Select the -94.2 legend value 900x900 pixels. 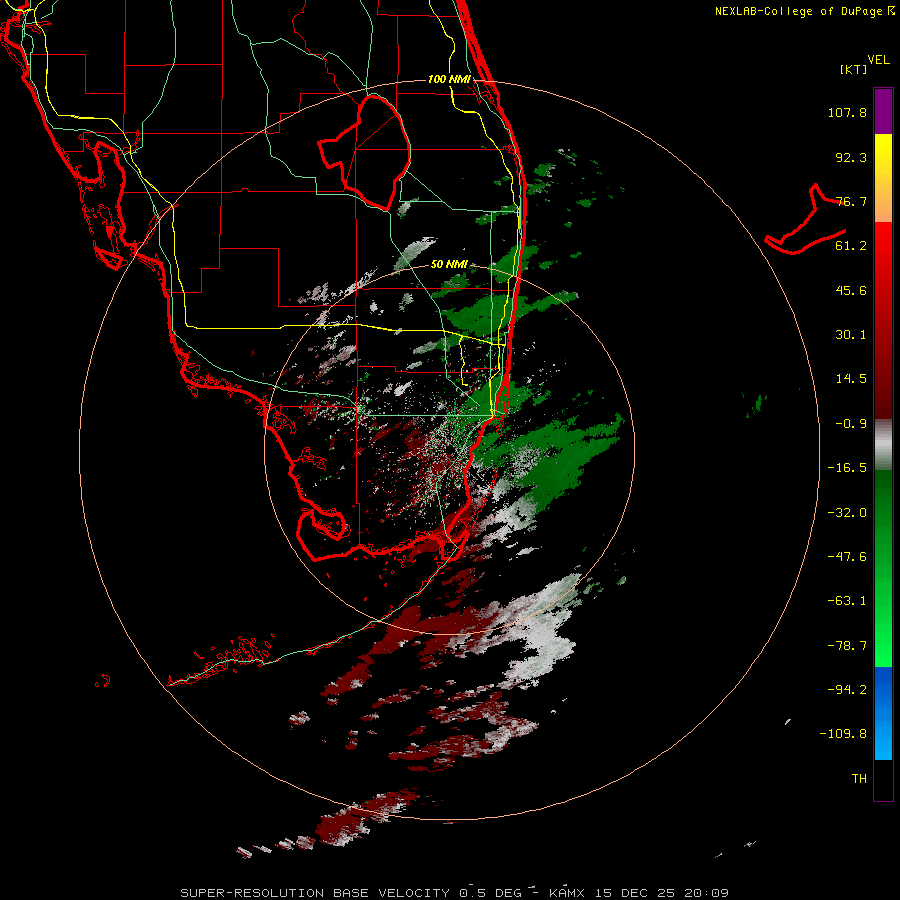(x=847, y=690)
